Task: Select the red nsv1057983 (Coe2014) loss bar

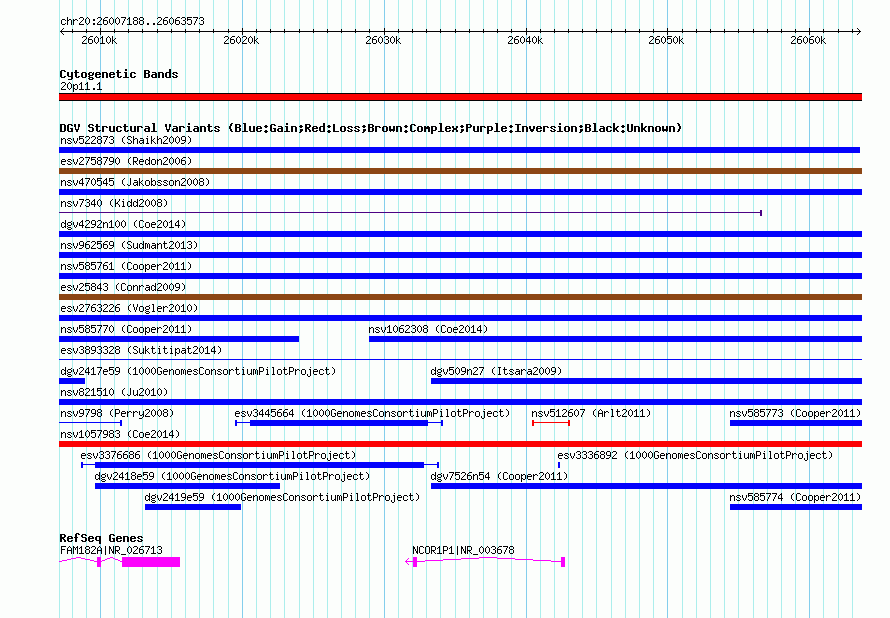Action: coord(460,444)
